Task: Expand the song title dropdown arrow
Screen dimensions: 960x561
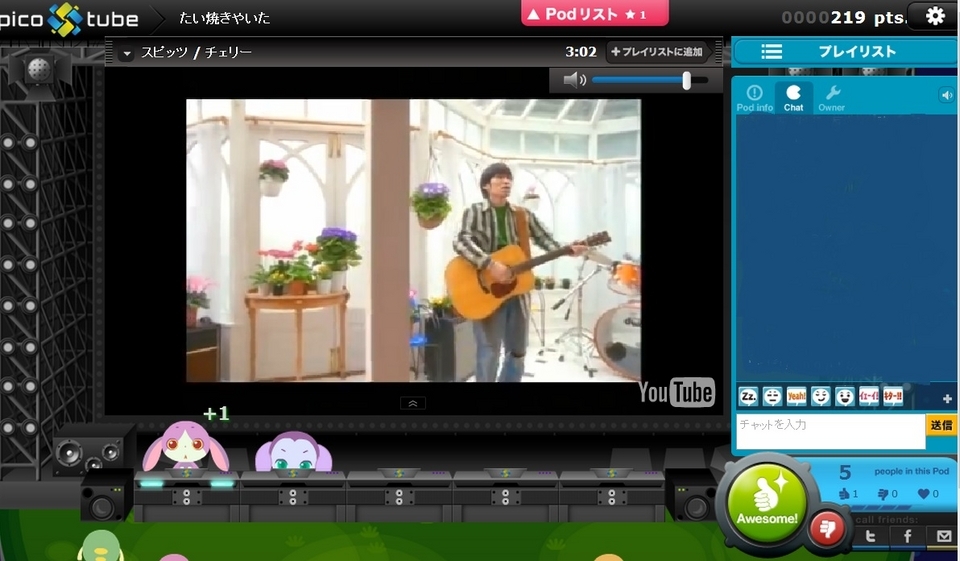Action: (127, 53)
